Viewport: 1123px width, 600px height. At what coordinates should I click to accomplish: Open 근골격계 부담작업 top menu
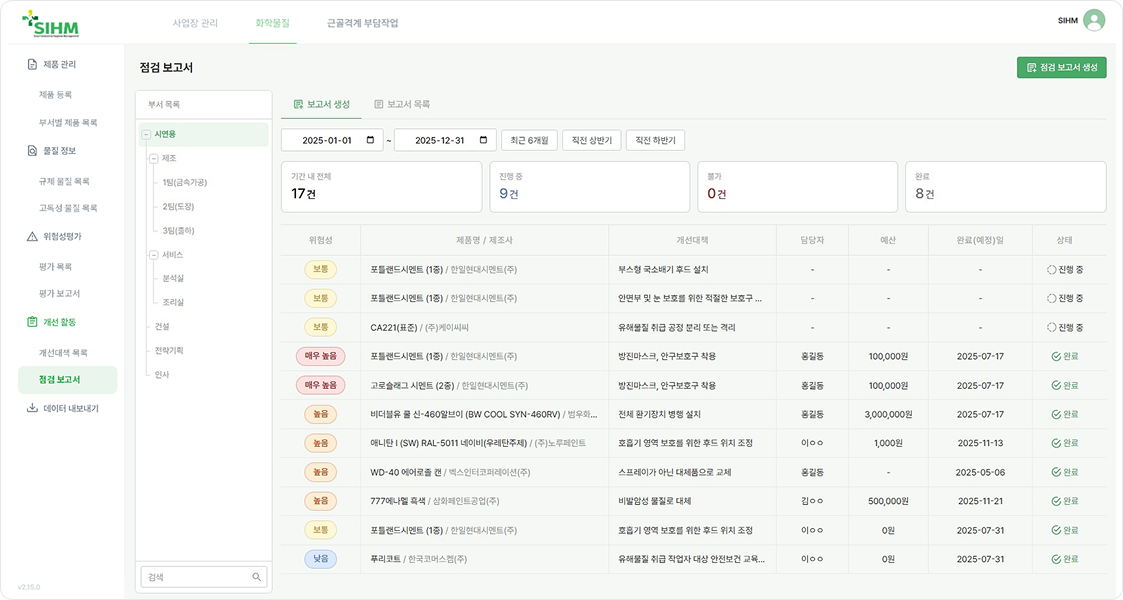tap(362, 23)
